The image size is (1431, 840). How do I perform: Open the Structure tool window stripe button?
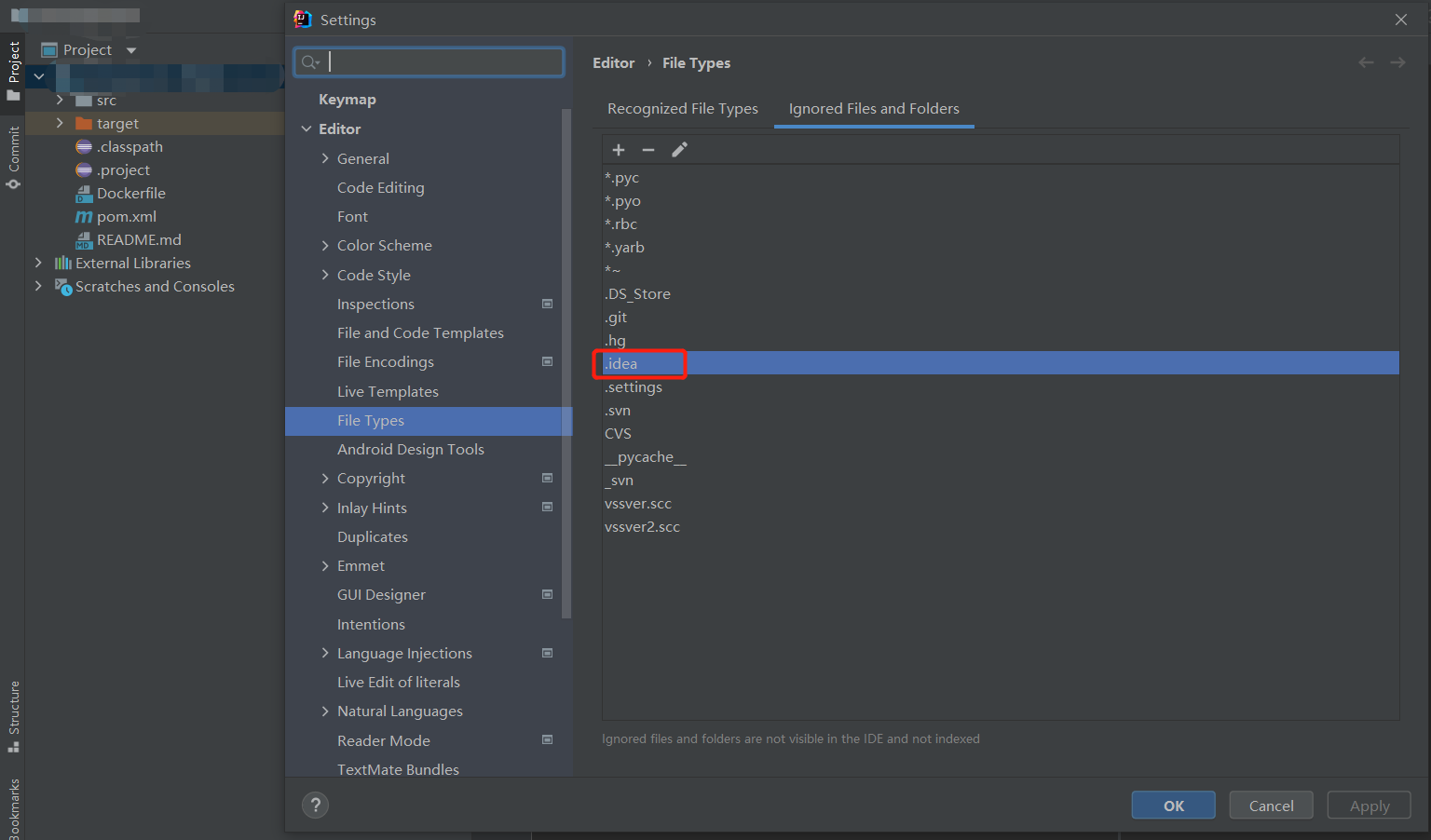pyautogui.click(x=13, y=716)
